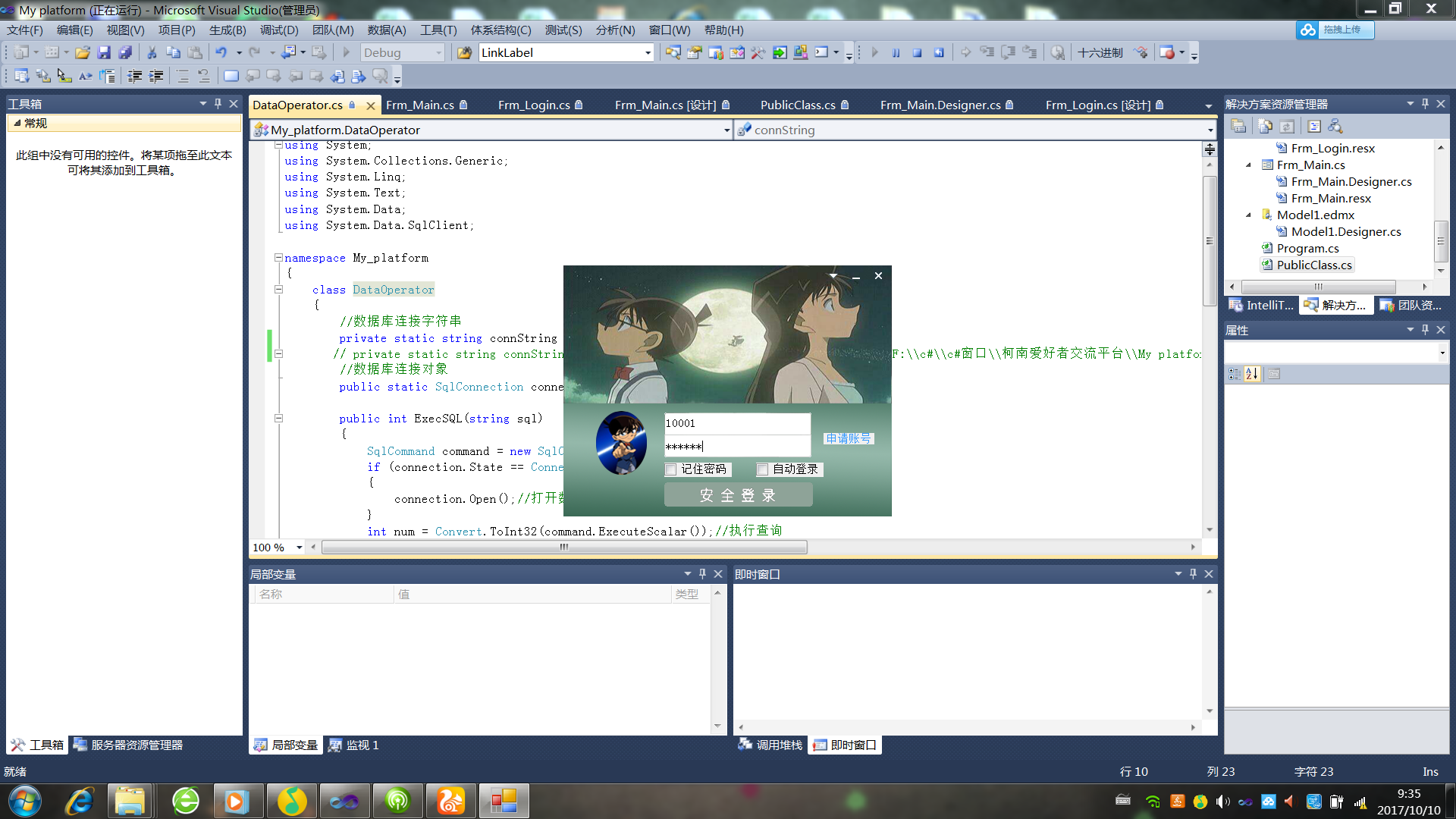Click Refresh in Solution Explorer toolbar
1456x819 pixels.
(1287, 127)
